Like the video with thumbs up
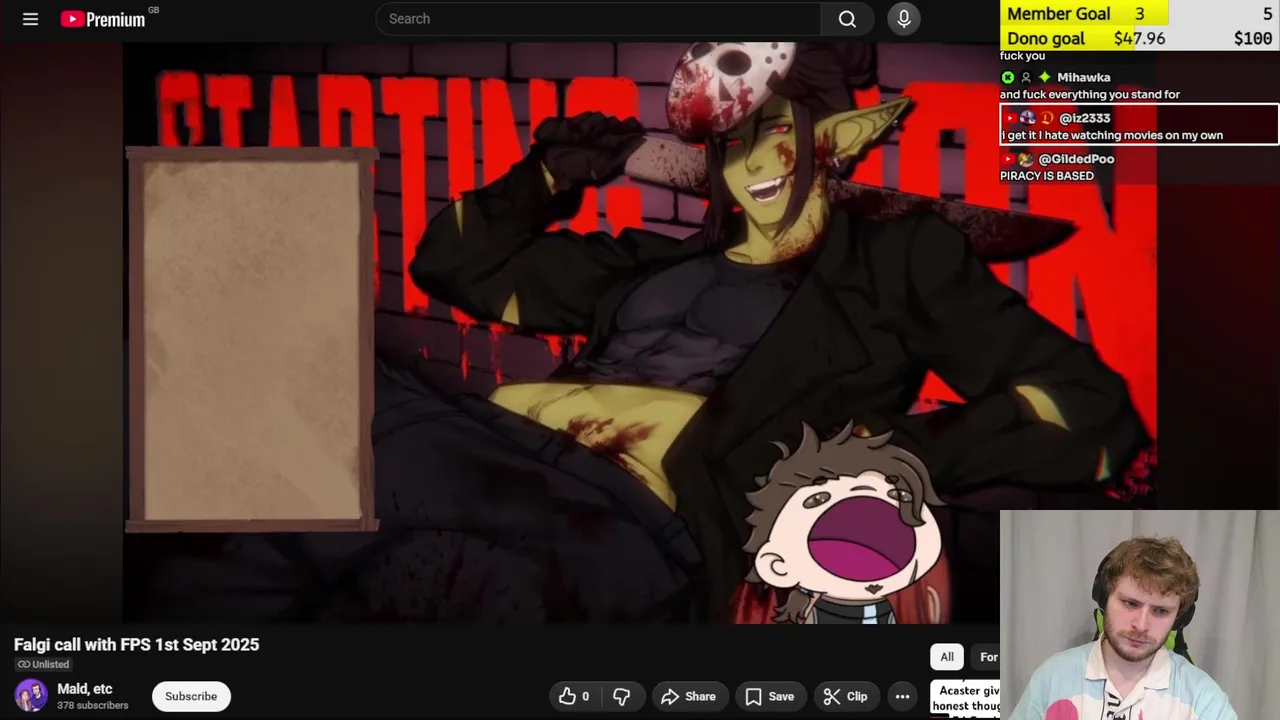1280x720 pixels. pos(574,696)
